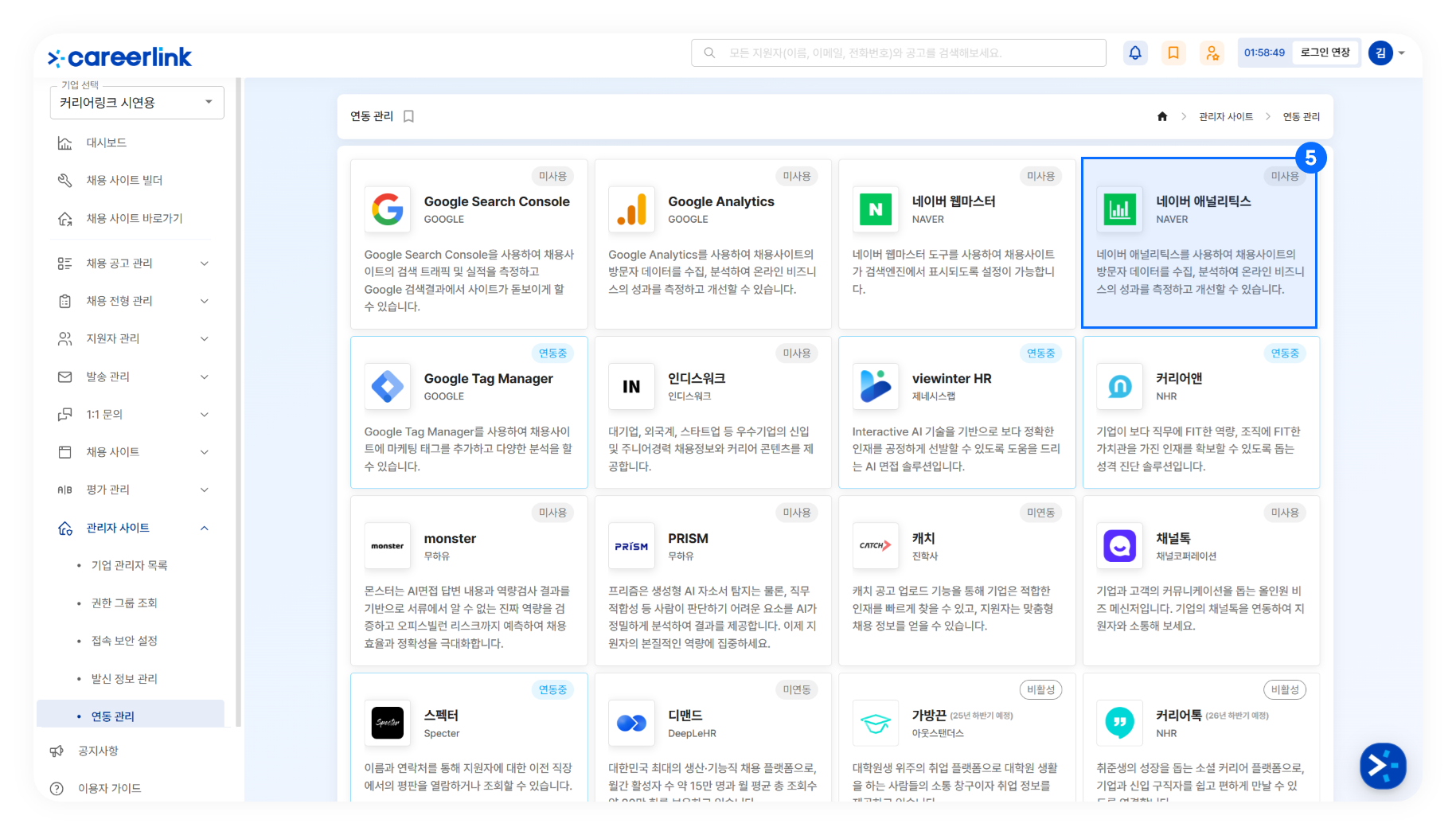Click the 커리어앤 logo

pyautogui.click(x=1120, y=387)
